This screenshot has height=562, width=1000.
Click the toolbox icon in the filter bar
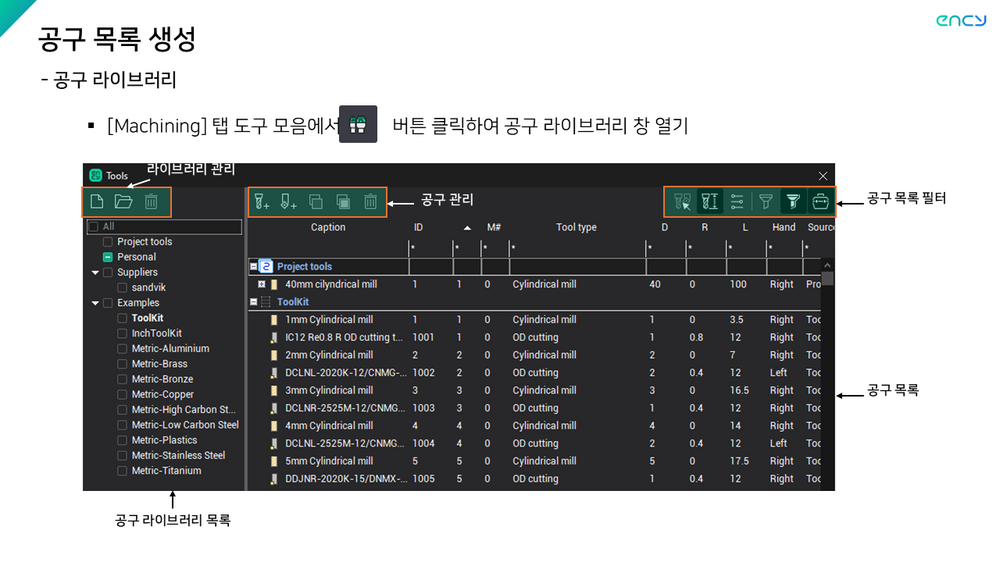(x=820, y=202)
